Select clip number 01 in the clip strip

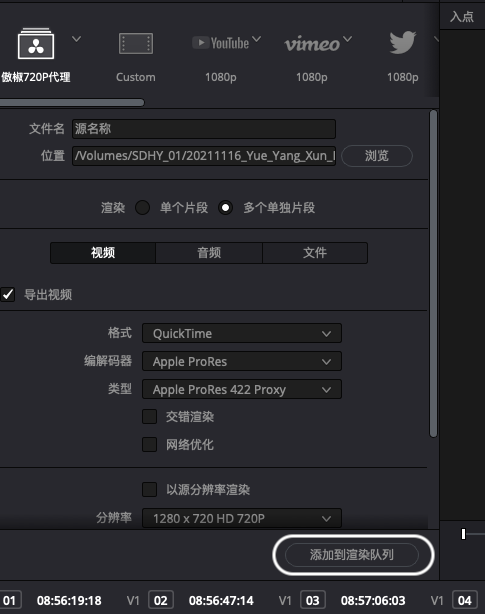(x=9, y=600)
